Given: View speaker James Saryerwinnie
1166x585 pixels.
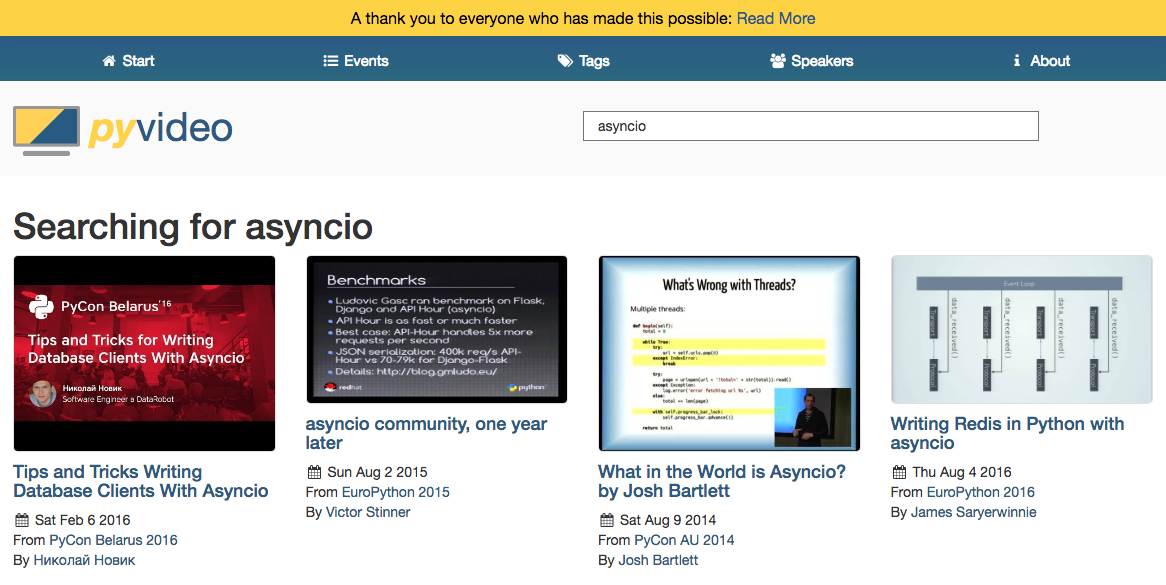Looking at the screenshot, I should pyautogui.click(x=973, y=512).
